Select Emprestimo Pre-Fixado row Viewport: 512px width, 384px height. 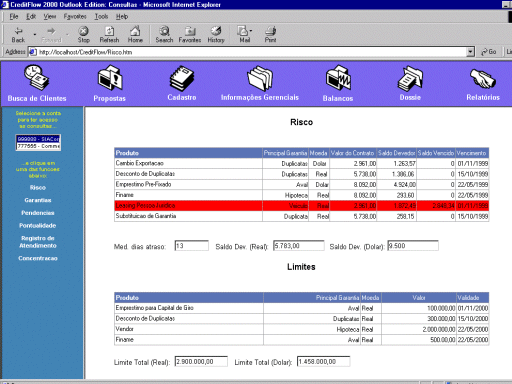coord(301,184)
